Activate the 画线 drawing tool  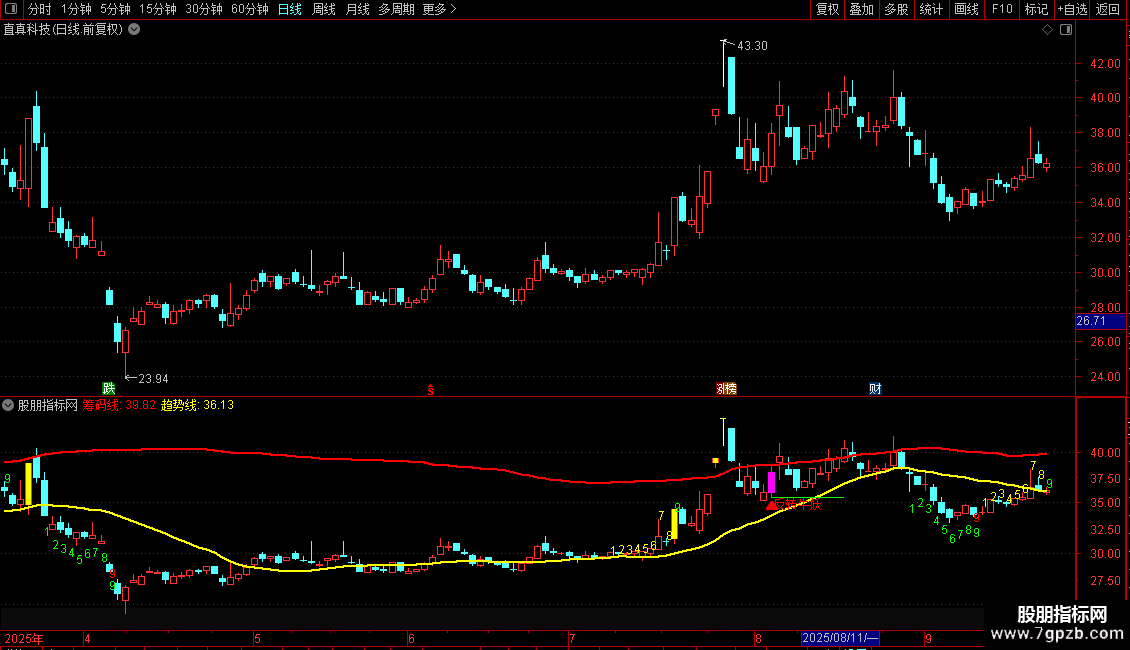(966, 9)
